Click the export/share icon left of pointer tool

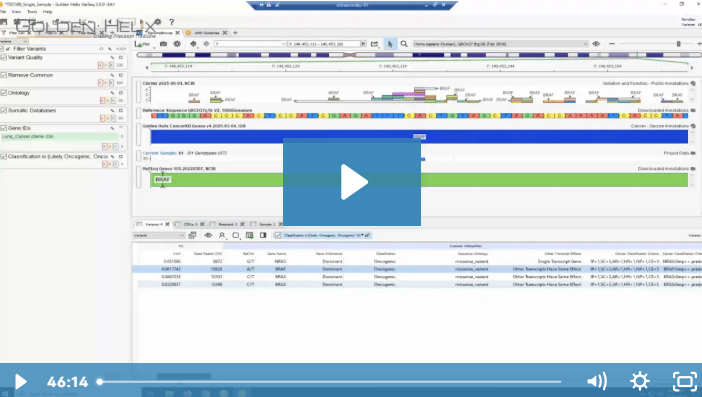pyautogui.click(x=375, y=44)
